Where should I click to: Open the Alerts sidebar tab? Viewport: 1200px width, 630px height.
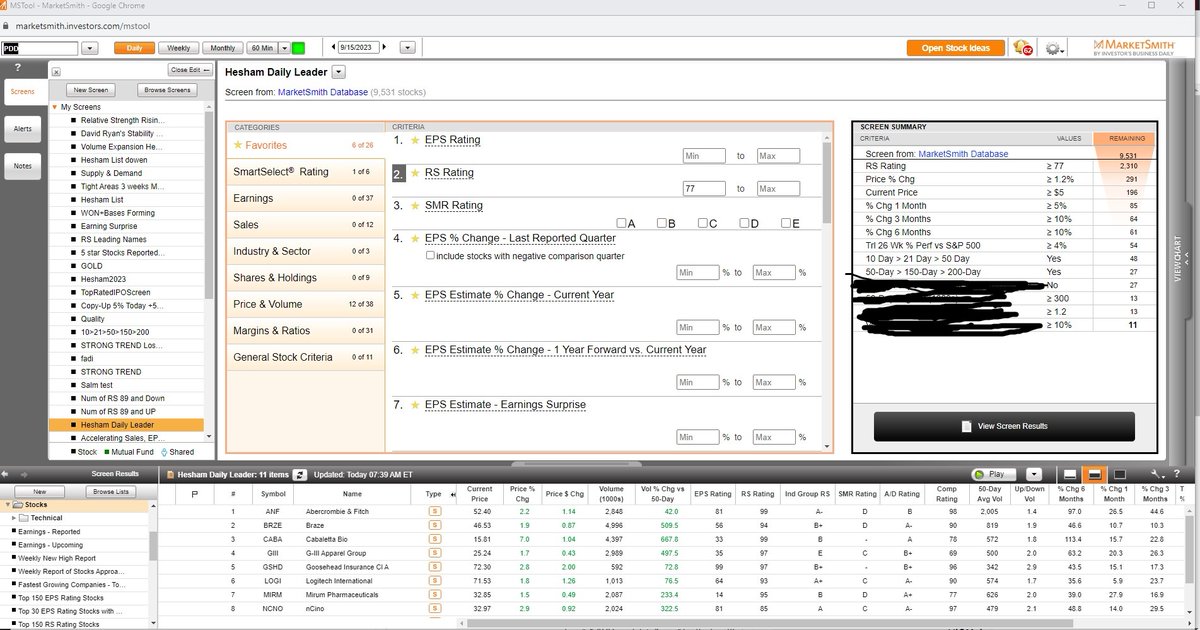(22, 129)
